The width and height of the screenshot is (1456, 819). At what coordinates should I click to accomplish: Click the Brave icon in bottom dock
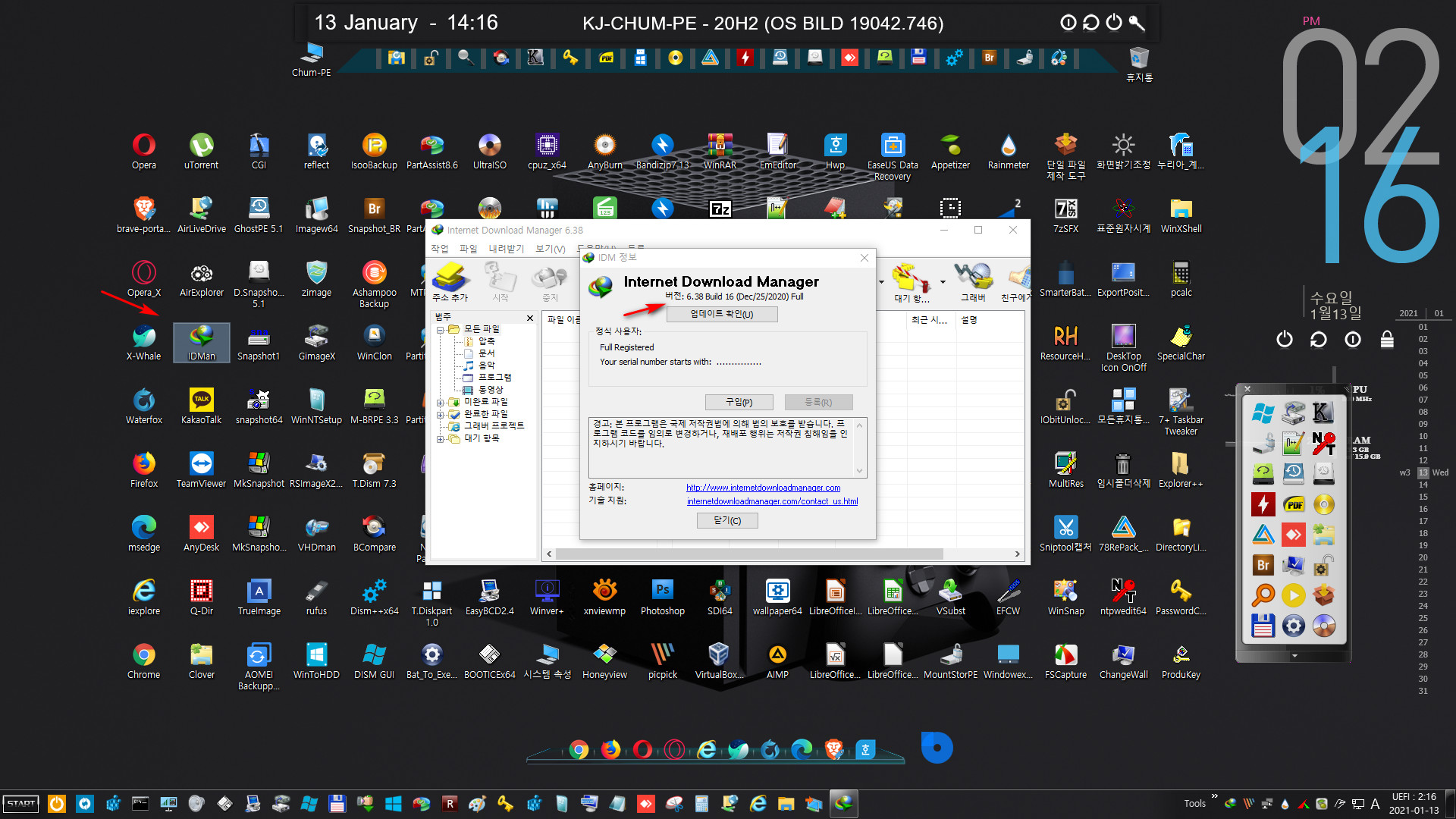coord(833,749)
